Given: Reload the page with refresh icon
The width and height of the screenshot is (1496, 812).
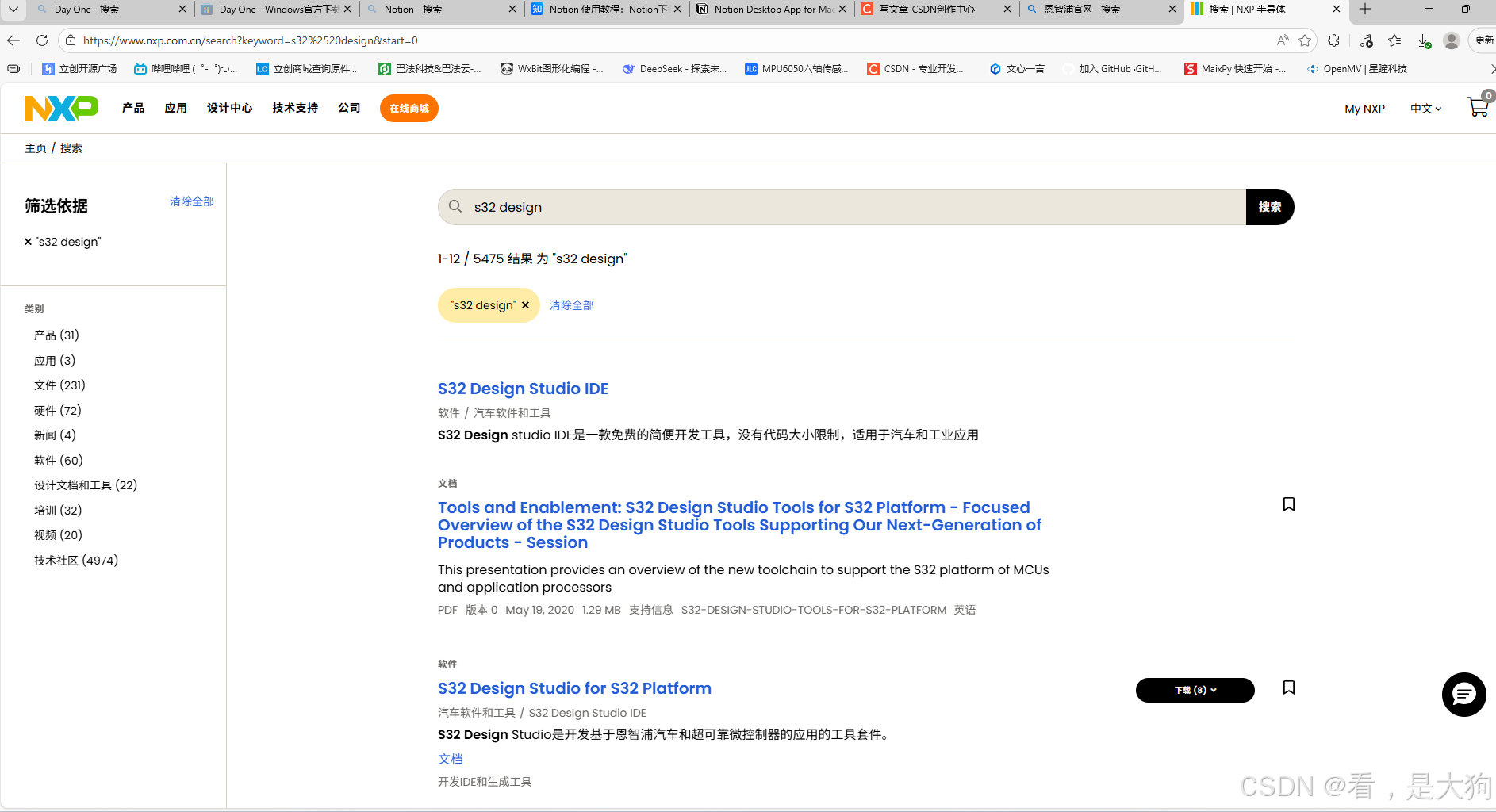Looking at the screenshot, I should tap(42, 40).
